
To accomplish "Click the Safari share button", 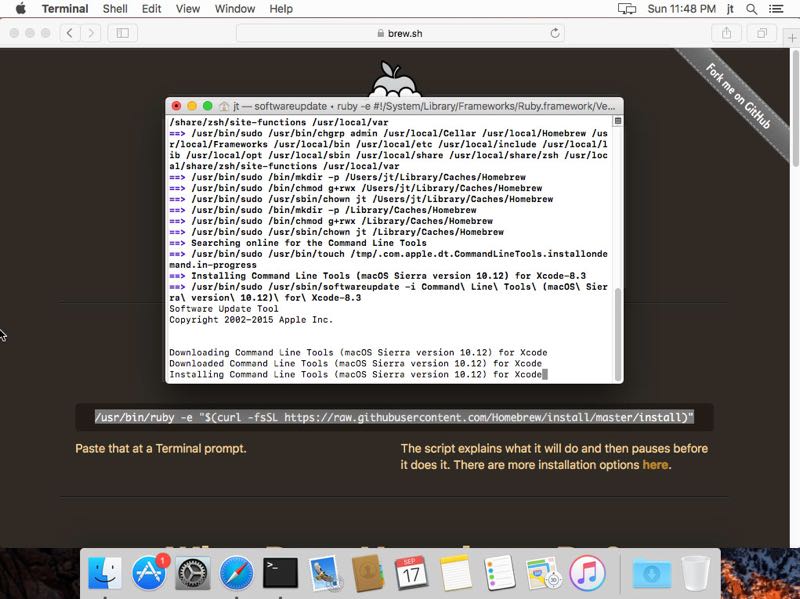I will click(x=726, y=33).
